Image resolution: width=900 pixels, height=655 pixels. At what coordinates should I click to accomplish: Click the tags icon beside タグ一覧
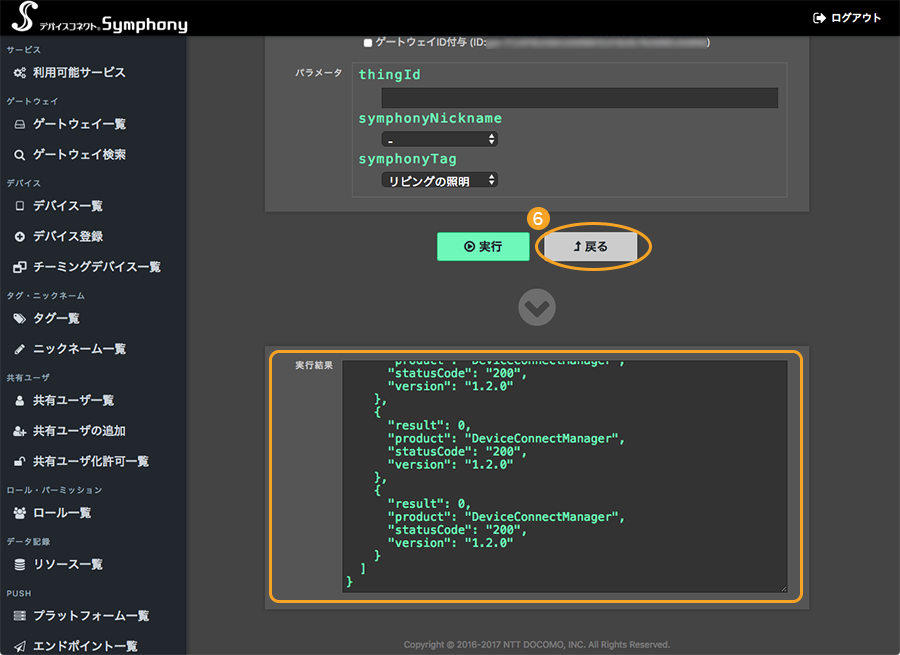pos(20,319)
